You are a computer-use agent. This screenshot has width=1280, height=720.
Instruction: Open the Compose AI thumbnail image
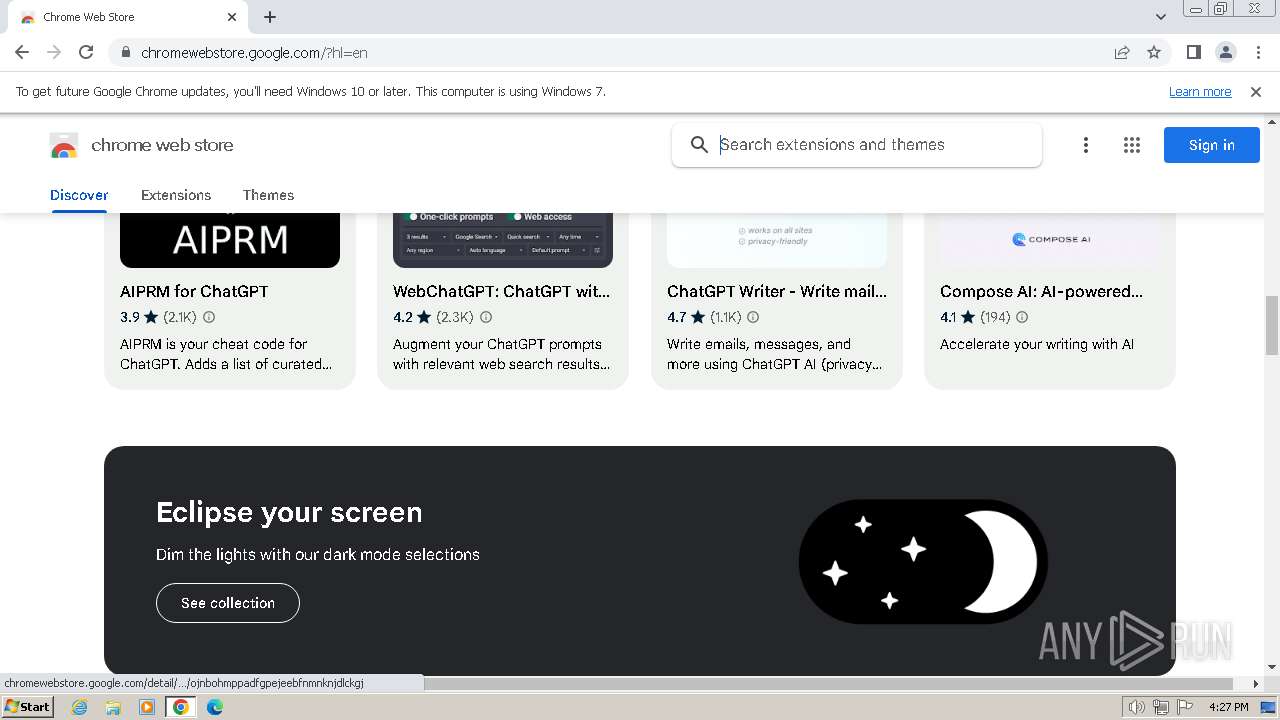pyautogui.click(x=1050, y=240)
